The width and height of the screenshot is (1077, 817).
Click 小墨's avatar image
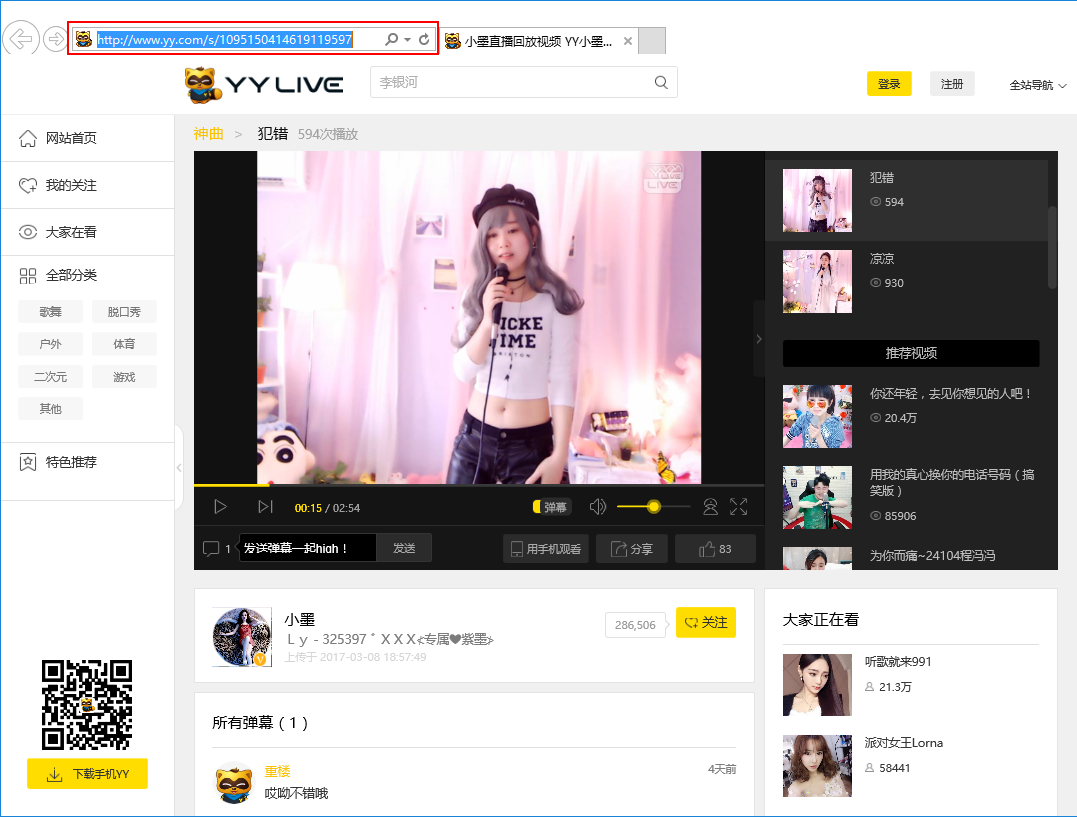pyautogui.click(x=242, y=637)
